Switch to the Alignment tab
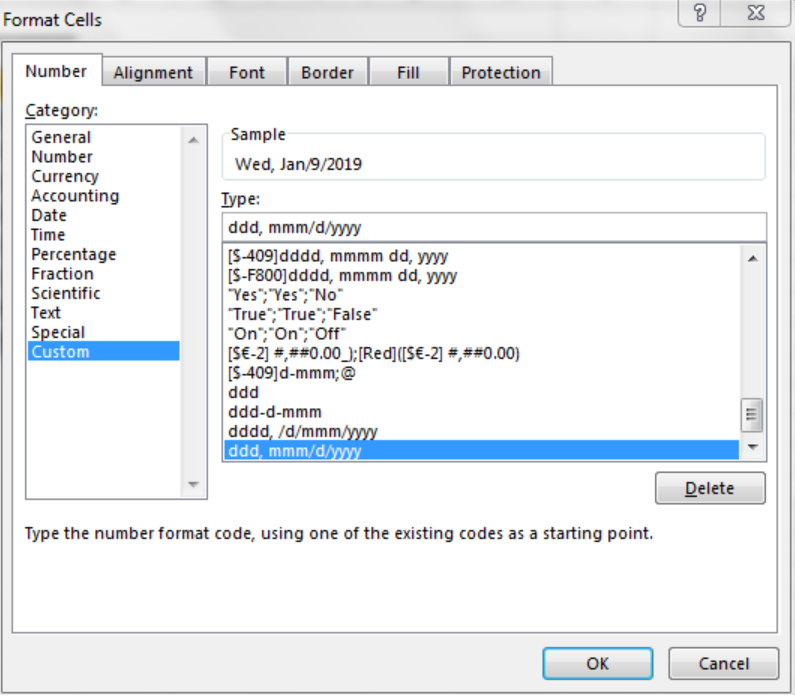The width and height of the screenshot is (795, 697). pyautogui.click(x=153, y=72)
